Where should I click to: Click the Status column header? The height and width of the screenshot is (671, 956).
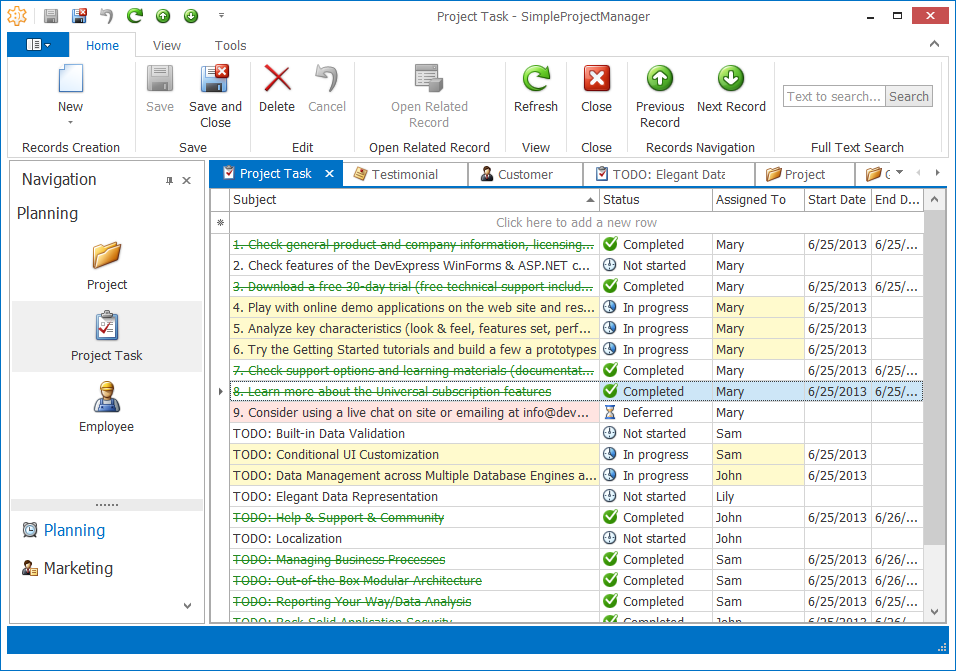(x=655, y=200)
